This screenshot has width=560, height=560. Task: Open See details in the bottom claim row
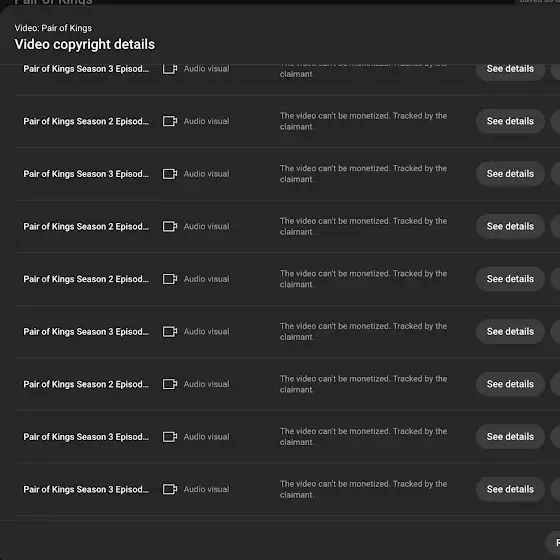click(510, 489)
